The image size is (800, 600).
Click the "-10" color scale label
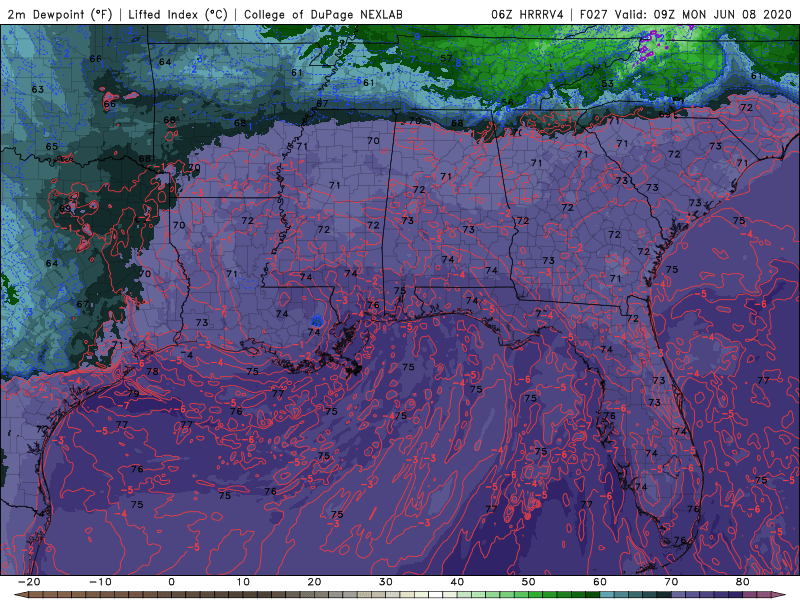click(100, 582)
